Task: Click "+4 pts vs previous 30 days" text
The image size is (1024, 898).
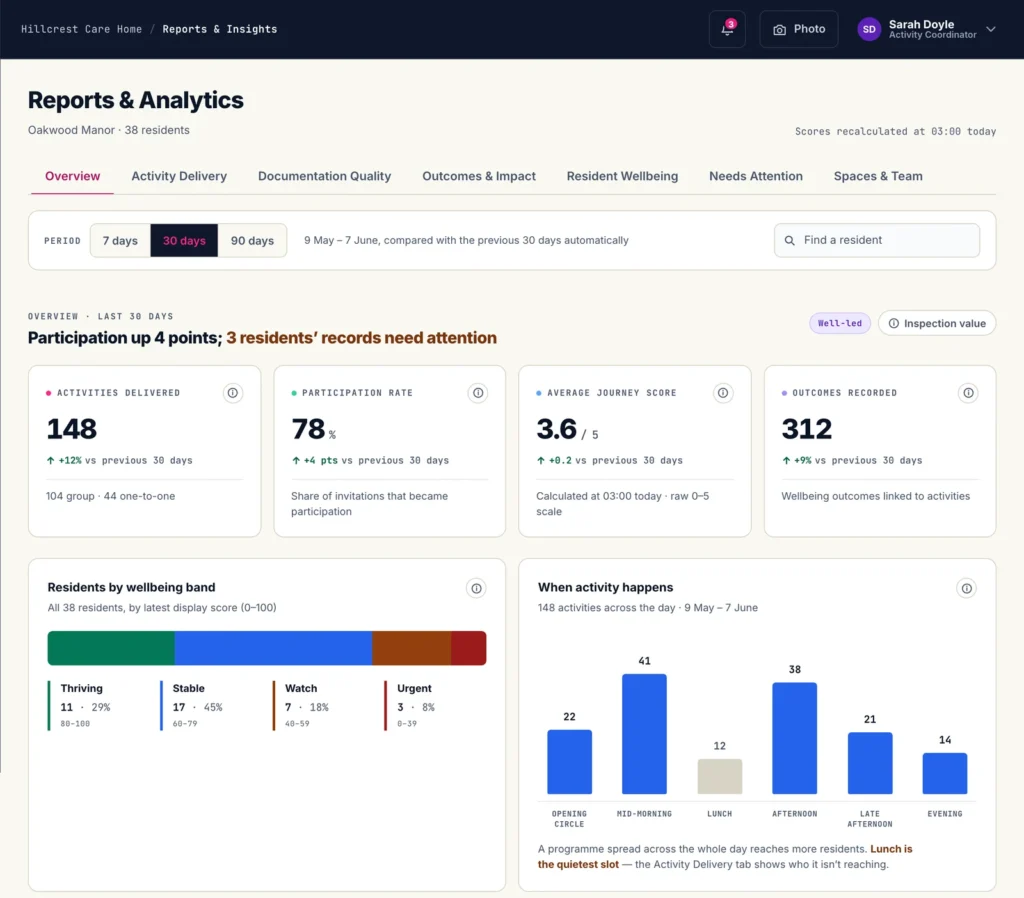Action: point(370,460)
